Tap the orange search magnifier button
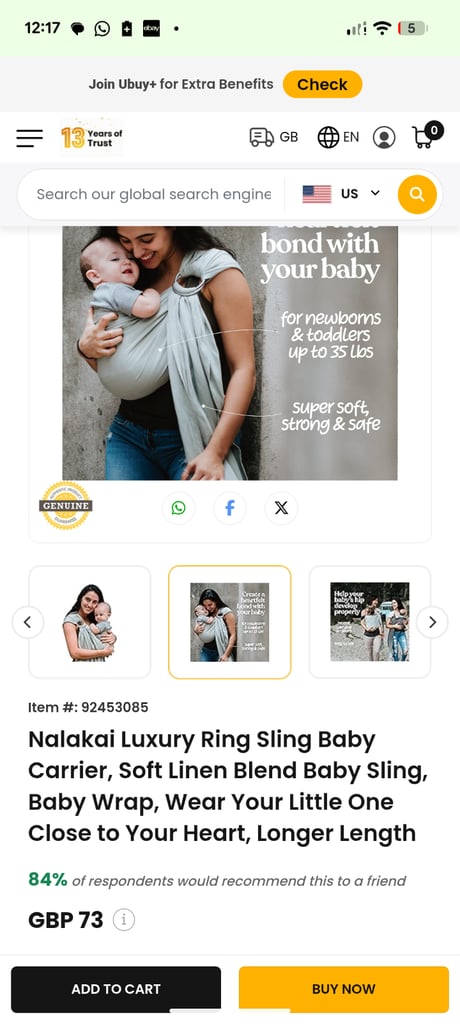 click(417, 195)
